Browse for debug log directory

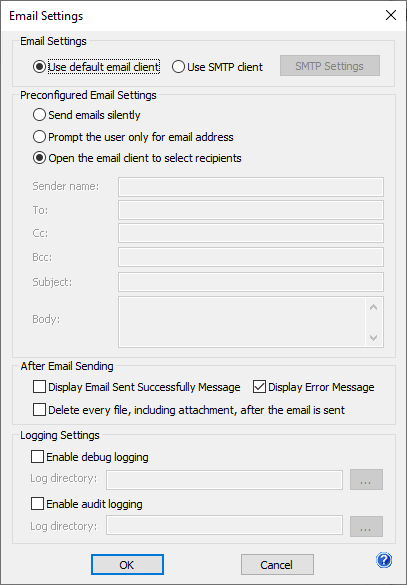[366, 480]
